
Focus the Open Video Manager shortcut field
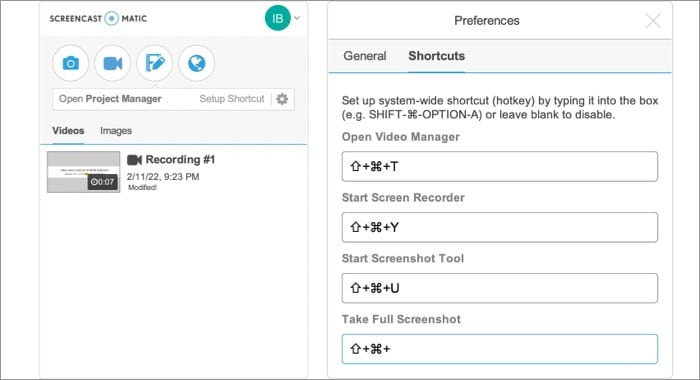pyautogui.click(x=500, y=167)
